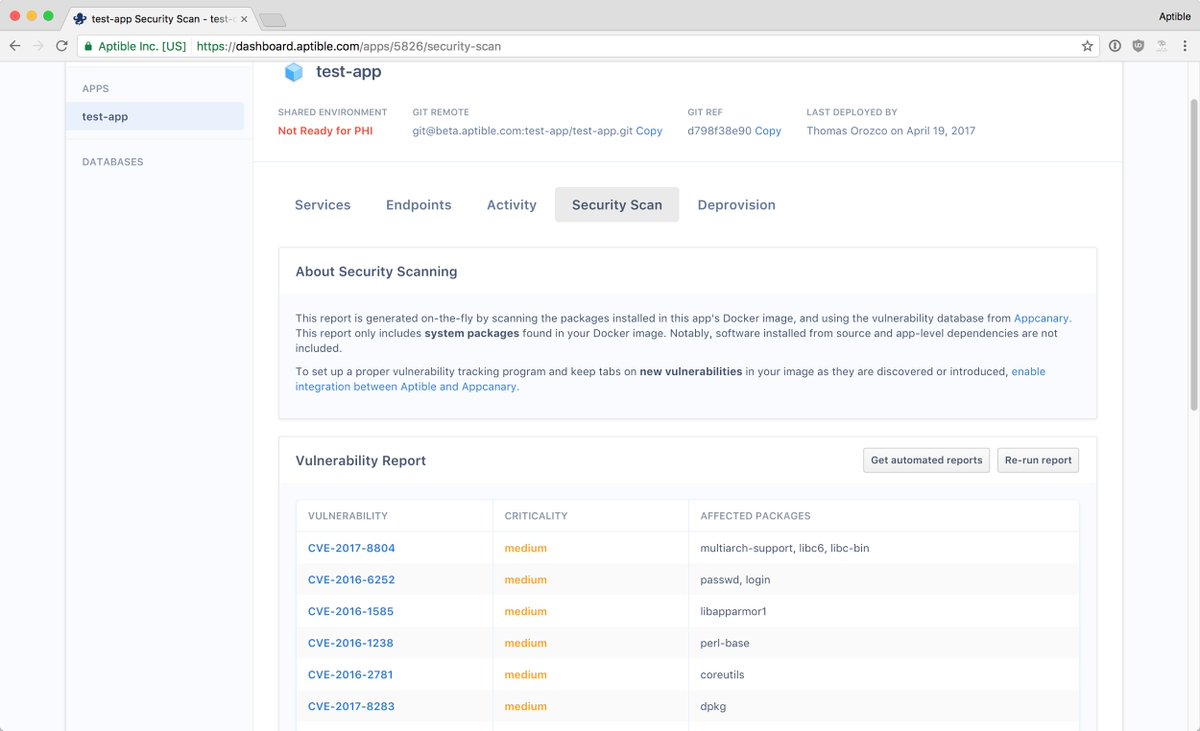
Task: Open CVE-2017-8283 vulnerability link
Action: (x=351, y=706)
